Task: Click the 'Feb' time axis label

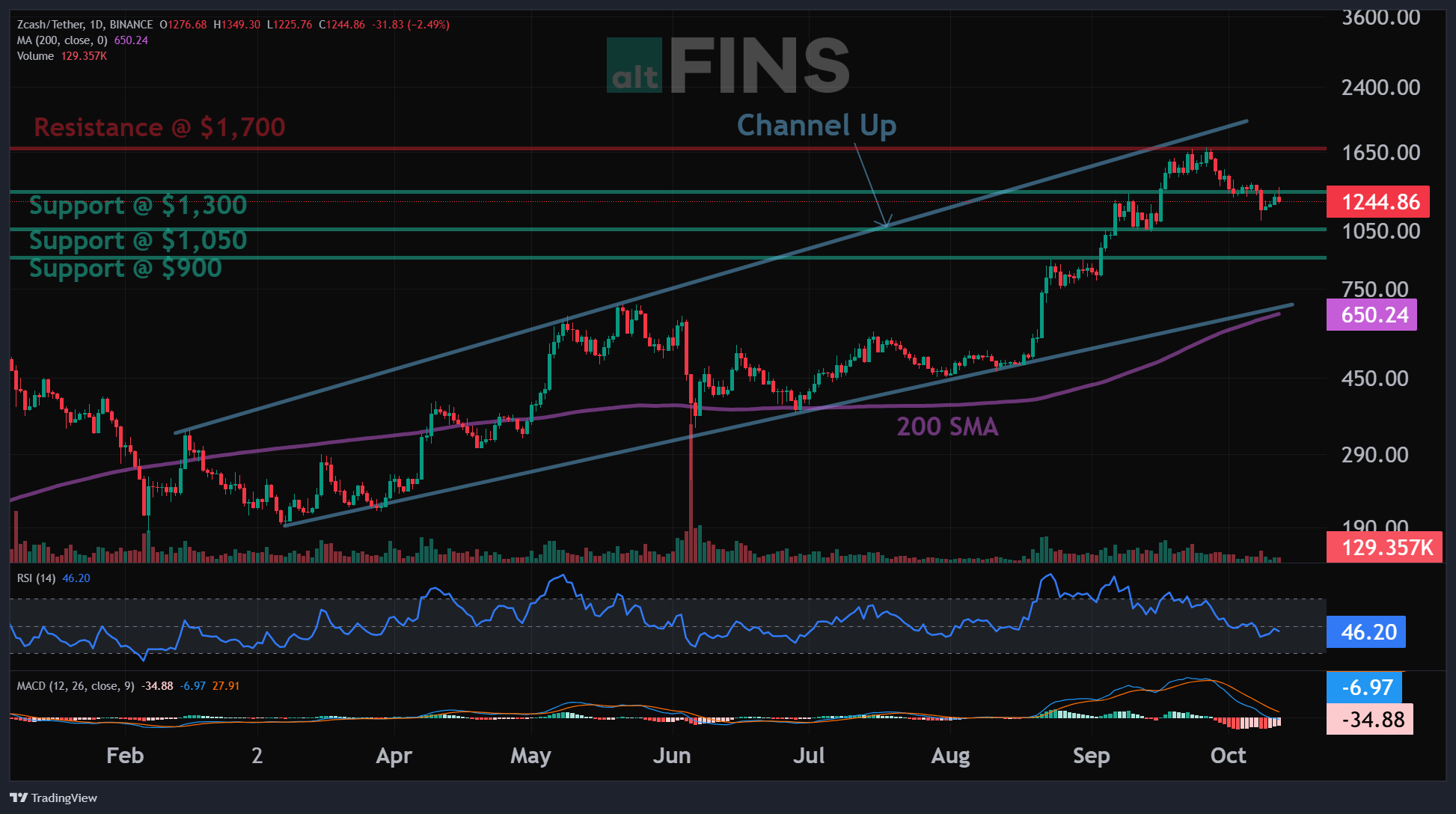Action: click(x=125, y=756)
